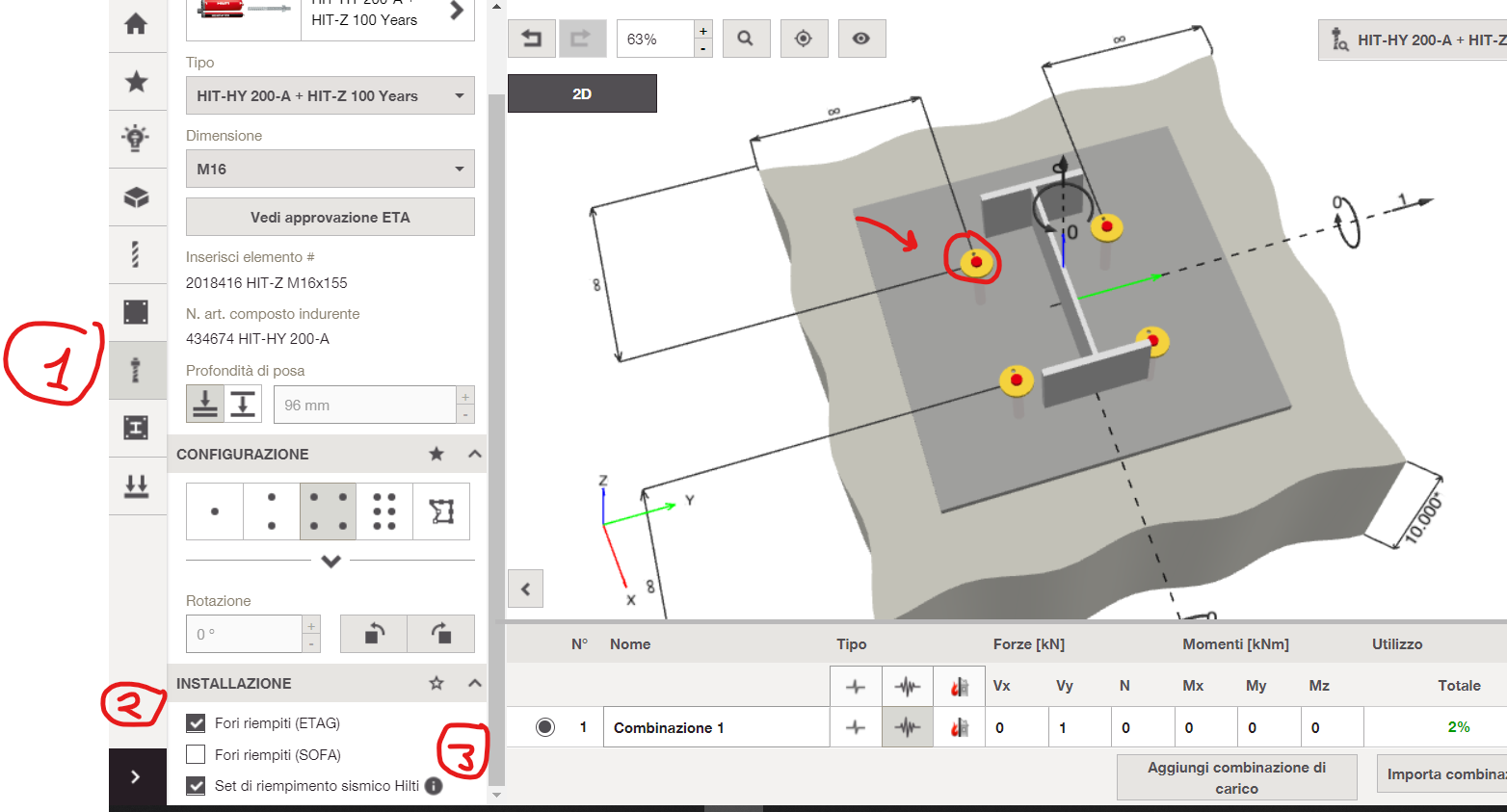Select the four-anchor layout configuration
The image size is (1507, 812).
(x=328, y=511)
